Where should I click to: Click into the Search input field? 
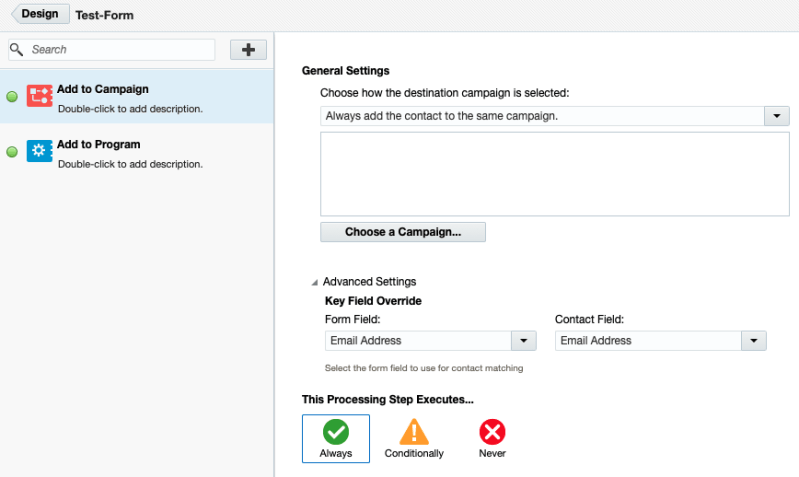[x=112, y=49]
